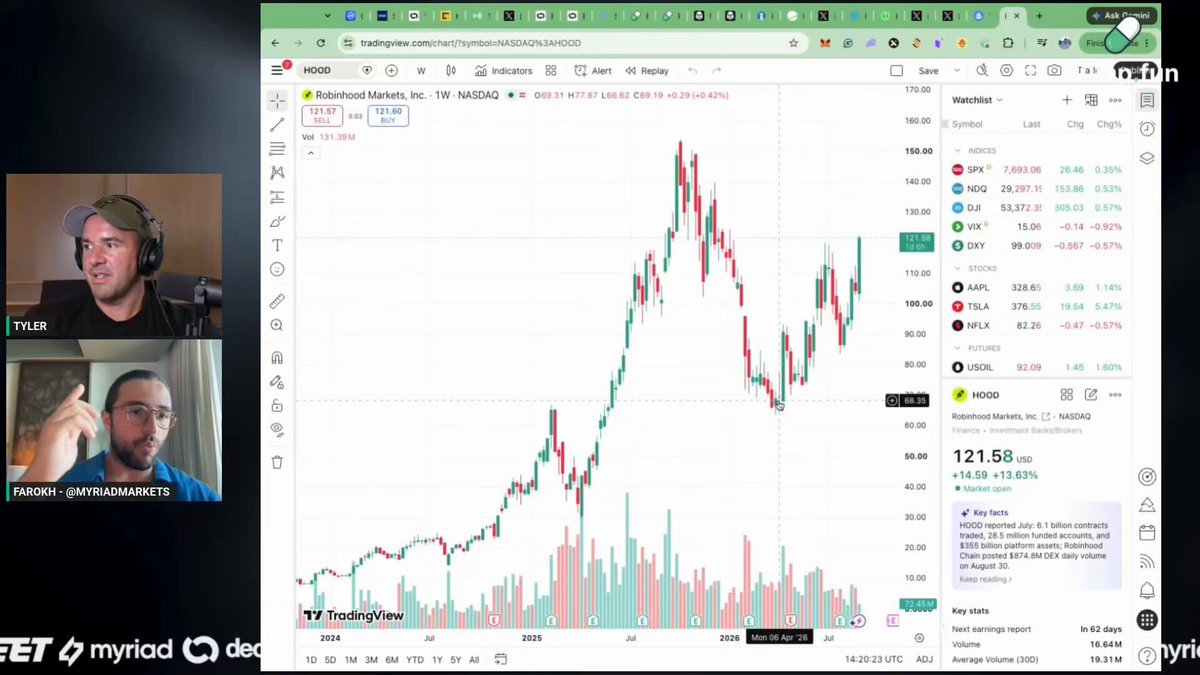Image resolution: width=1200 pixels, height=675 pixels.
Task: Open the emoji icons tool
Action: 277,269
